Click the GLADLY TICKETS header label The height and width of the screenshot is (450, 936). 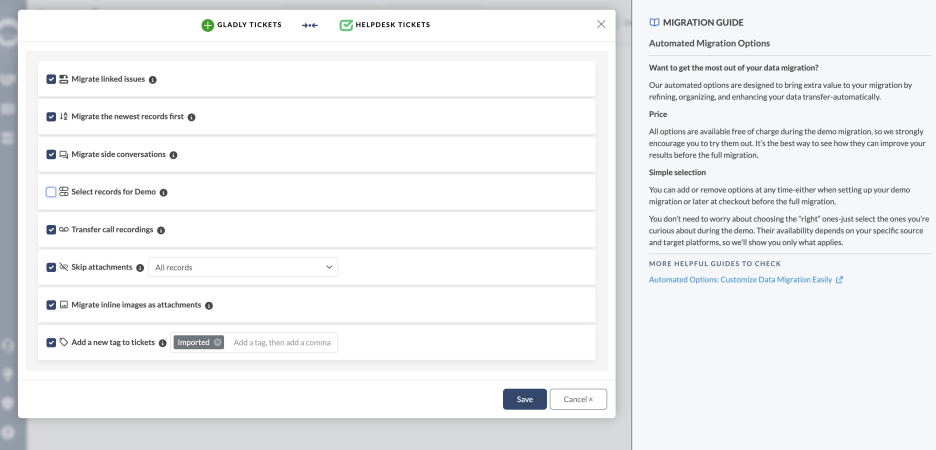(x=250, y=25)
